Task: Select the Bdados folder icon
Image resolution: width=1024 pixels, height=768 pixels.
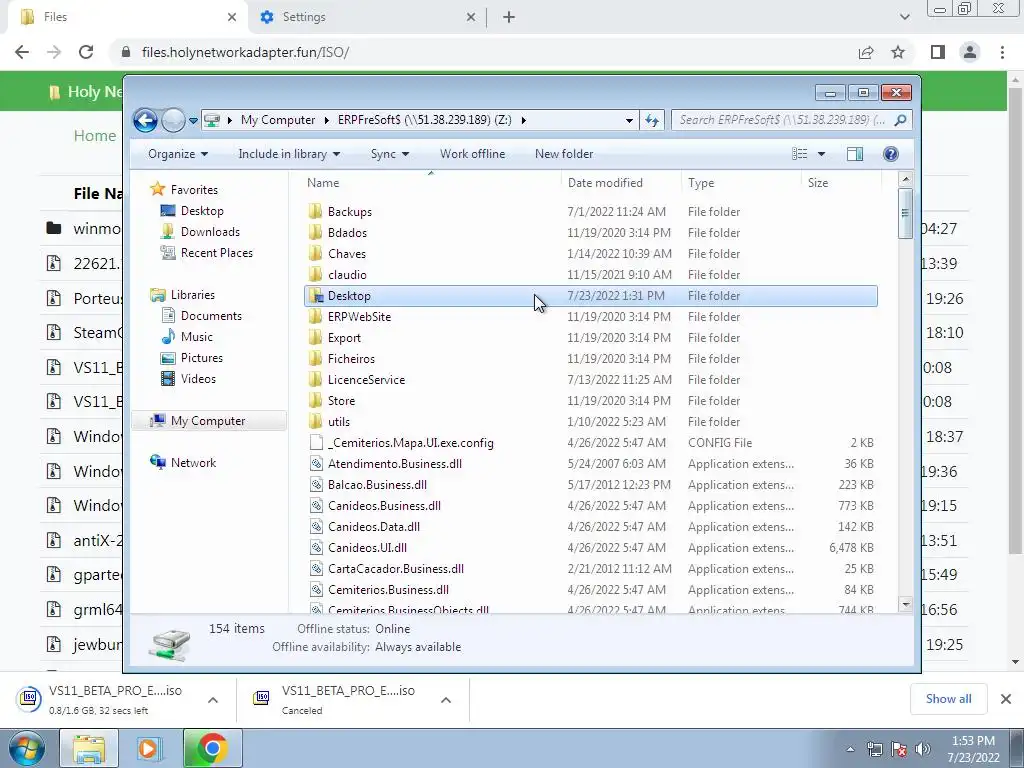Action: (x=315, y=232)
